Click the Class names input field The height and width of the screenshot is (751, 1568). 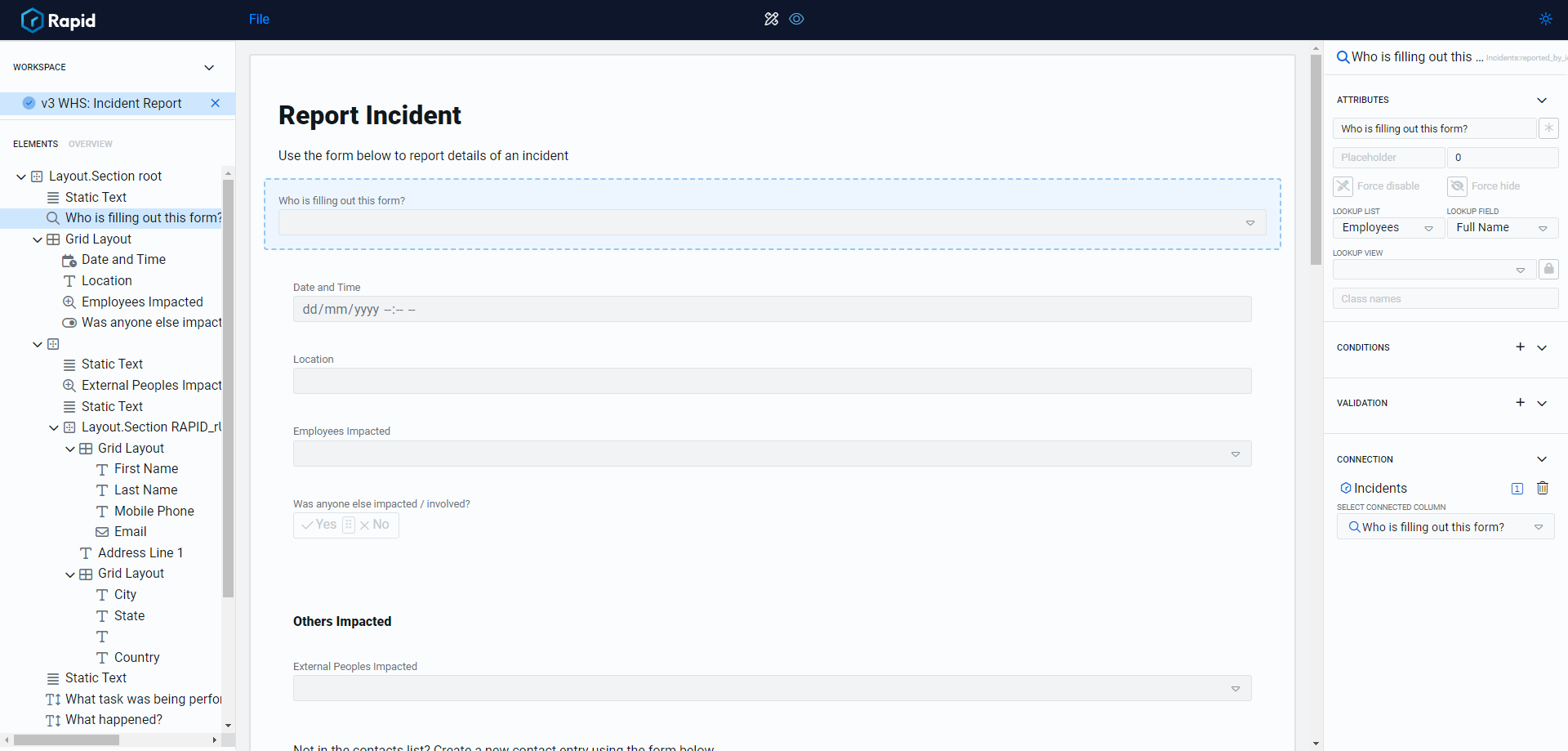[x=1445, y=298]
